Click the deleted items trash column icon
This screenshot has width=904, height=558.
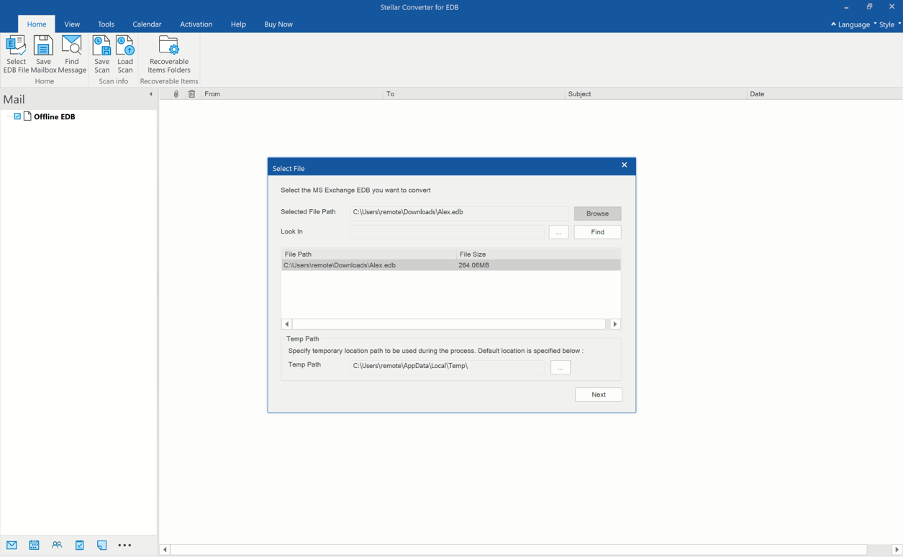pos(191,94)
